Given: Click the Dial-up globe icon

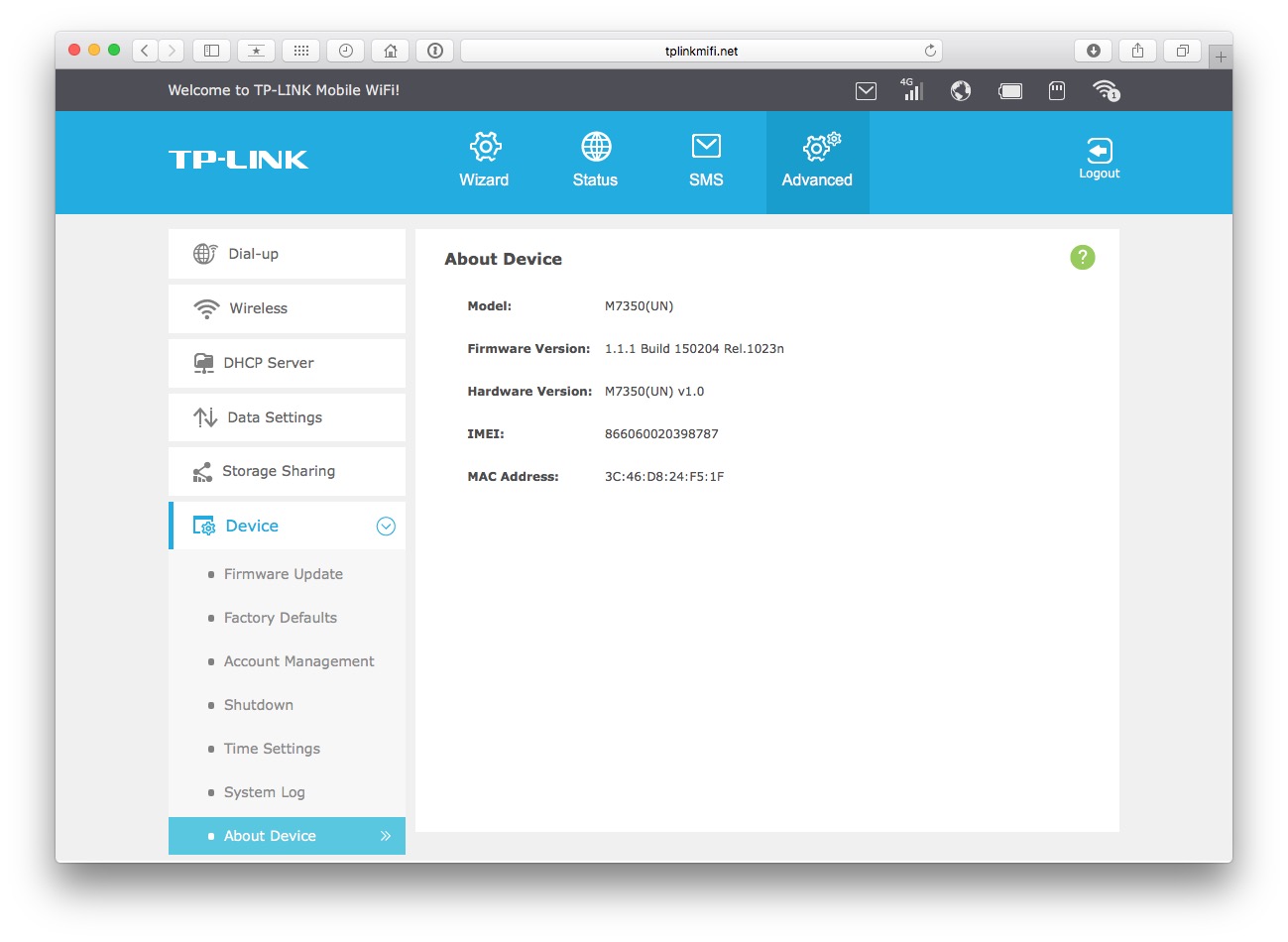Looking at the screenshot, I should point(205,254).
